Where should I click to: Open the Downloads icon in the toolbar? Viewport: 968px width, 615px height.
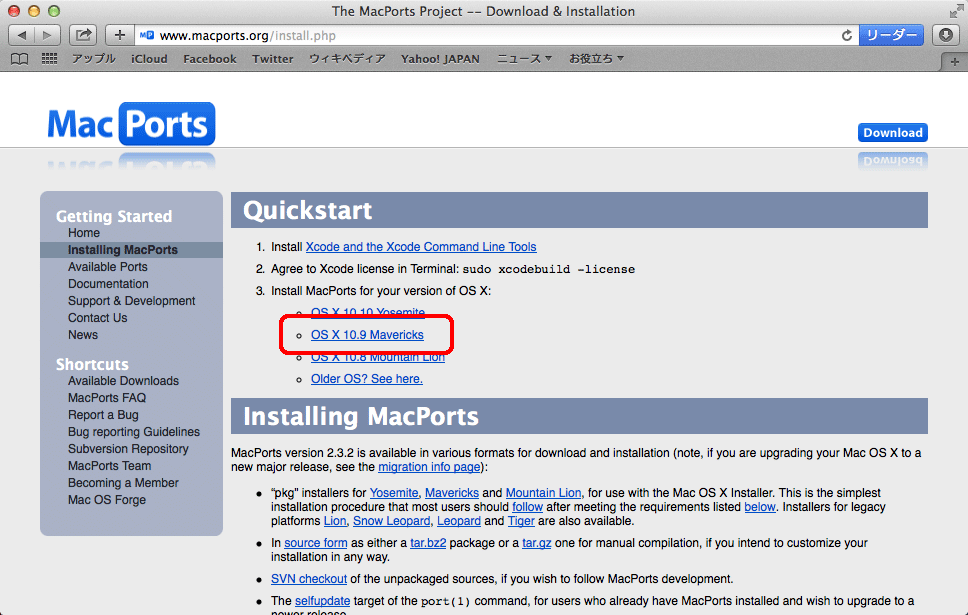[x=945, y=35]
